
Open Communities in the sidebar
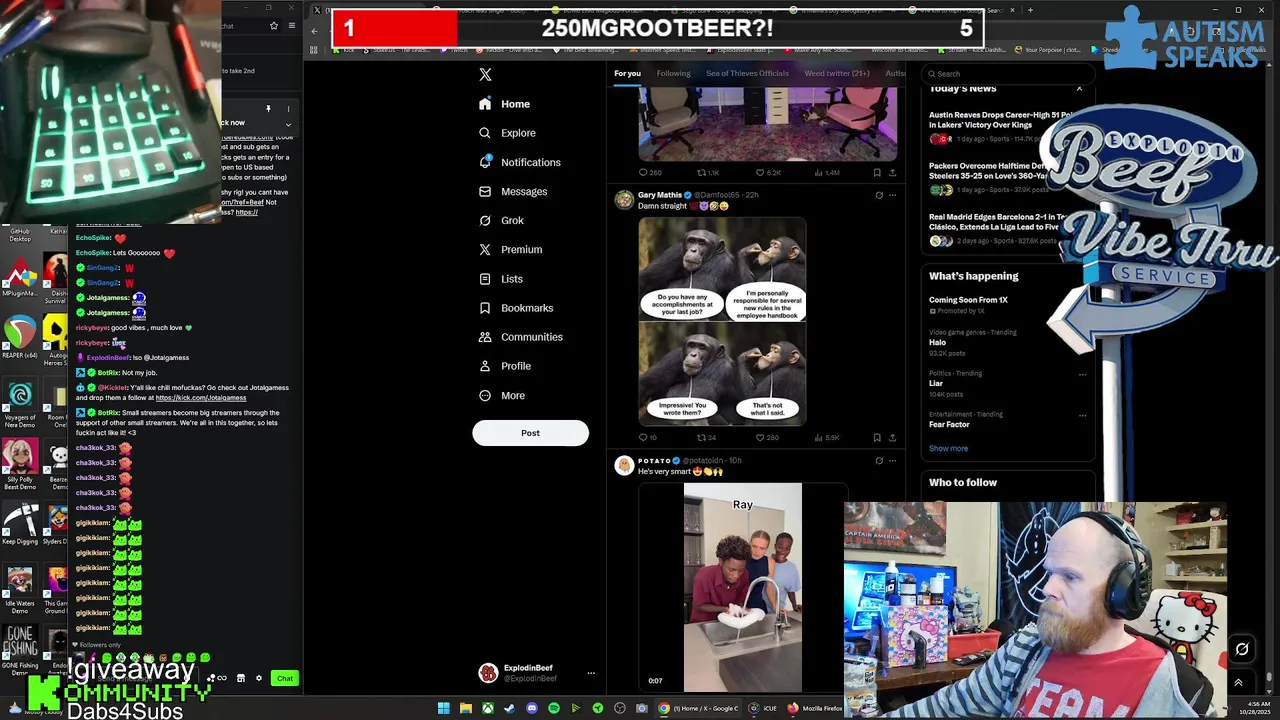point(520,337)
